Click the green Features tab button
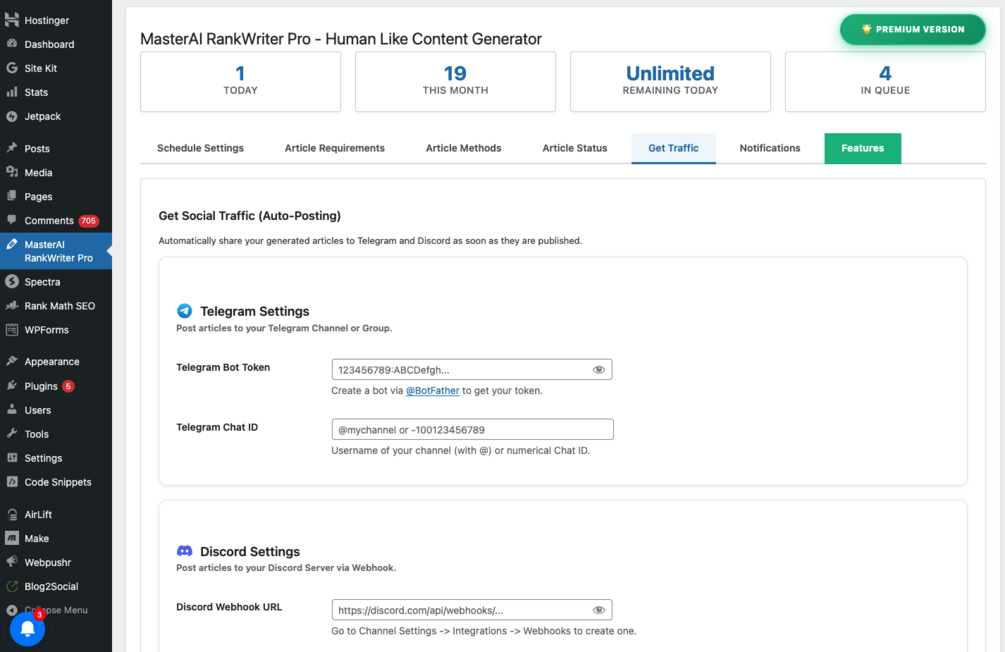The width and height of the screenshot is (1005, 652). pos(862,148)
